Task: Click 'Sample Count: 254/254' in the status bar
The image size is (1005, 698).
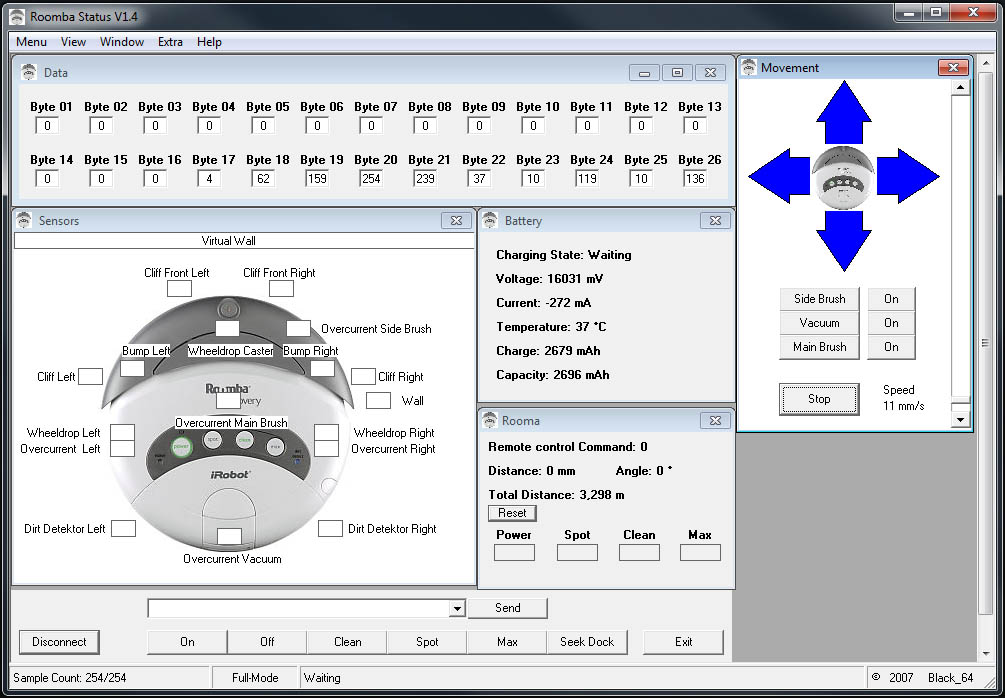Action: pos(70,677)
